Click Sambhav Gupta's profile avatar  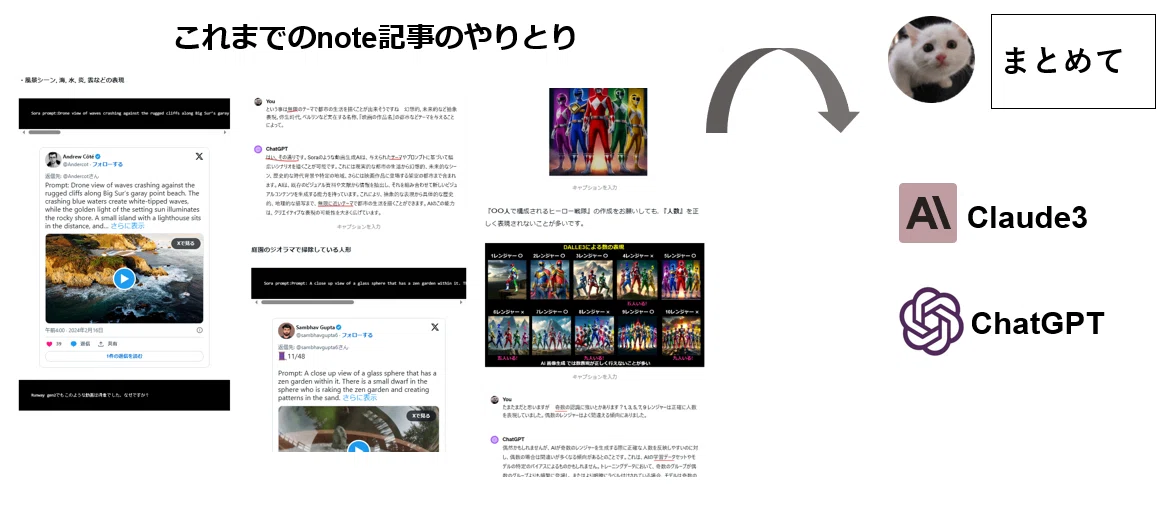[x=286, y=331]
